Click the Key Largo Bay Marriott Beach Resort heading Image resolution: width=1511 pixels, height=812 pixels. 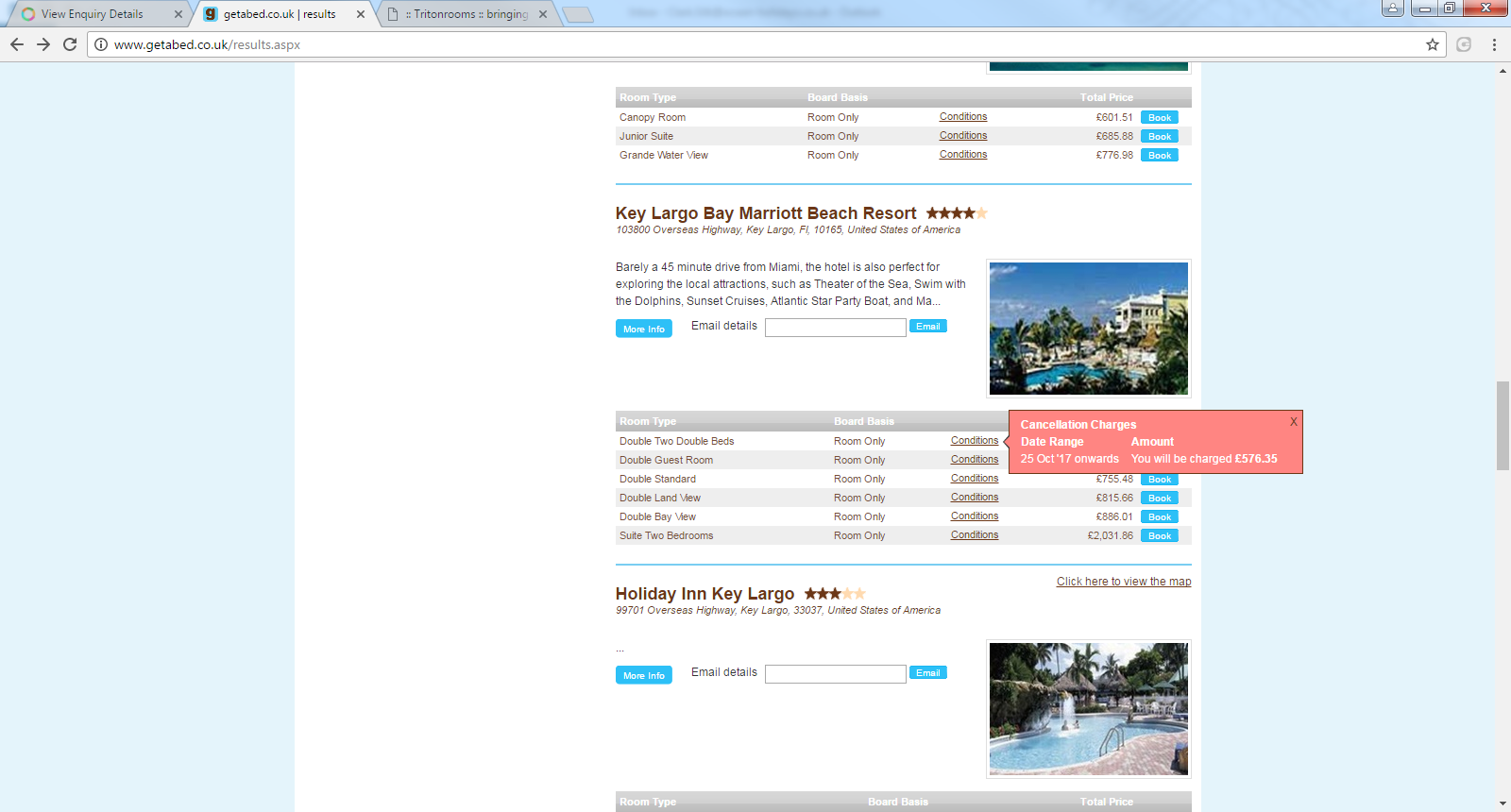766,213
